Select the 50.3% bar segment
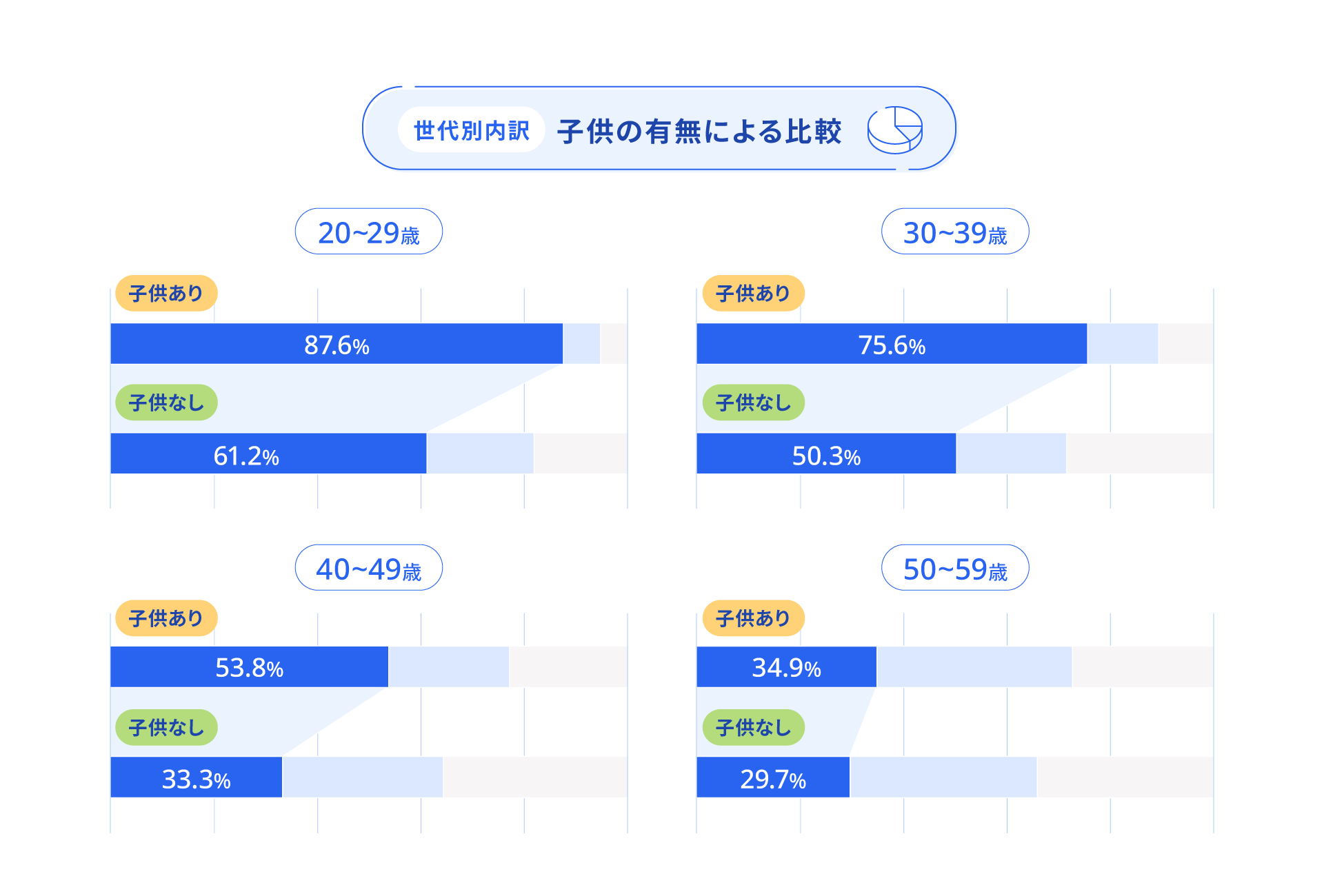 [x=826, y=454]
